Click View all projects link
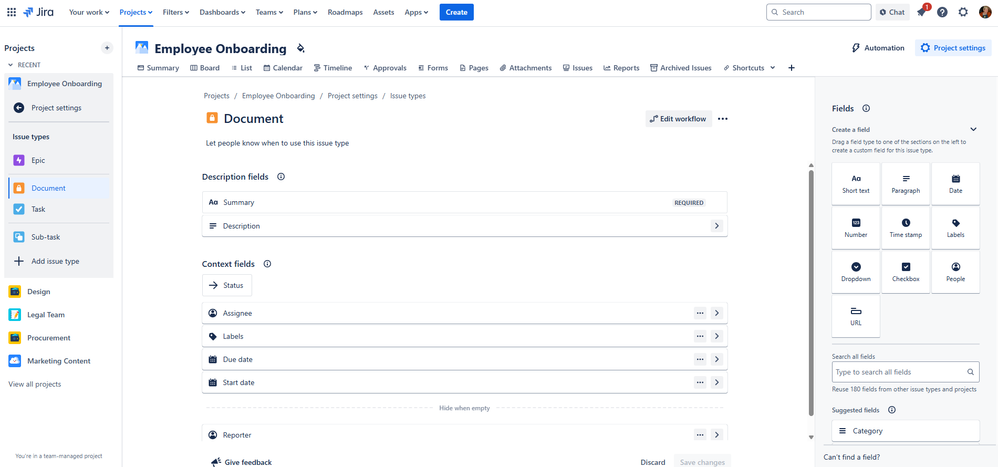This screenshot has height=467, width=998. click(34, 384)
